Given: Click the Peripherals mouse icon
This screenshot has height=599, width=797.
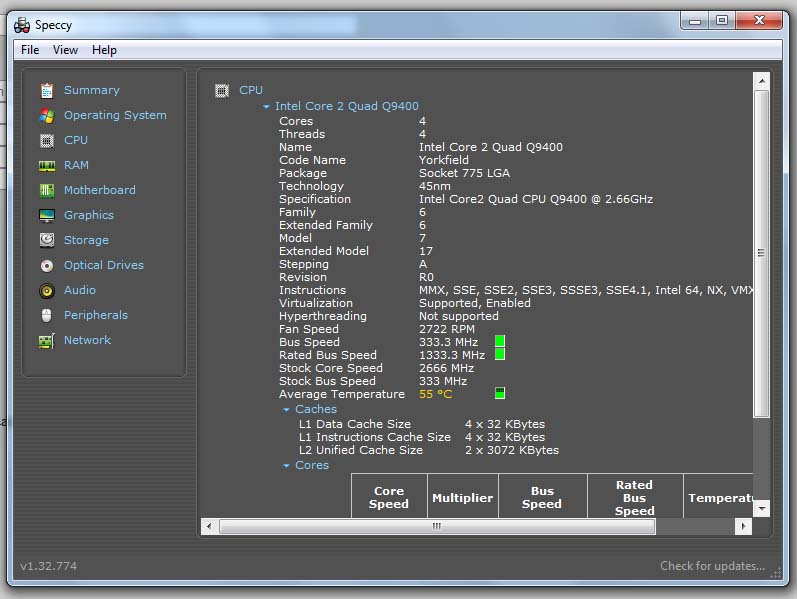Looking at the screenshot, I should tap(47, 315).
